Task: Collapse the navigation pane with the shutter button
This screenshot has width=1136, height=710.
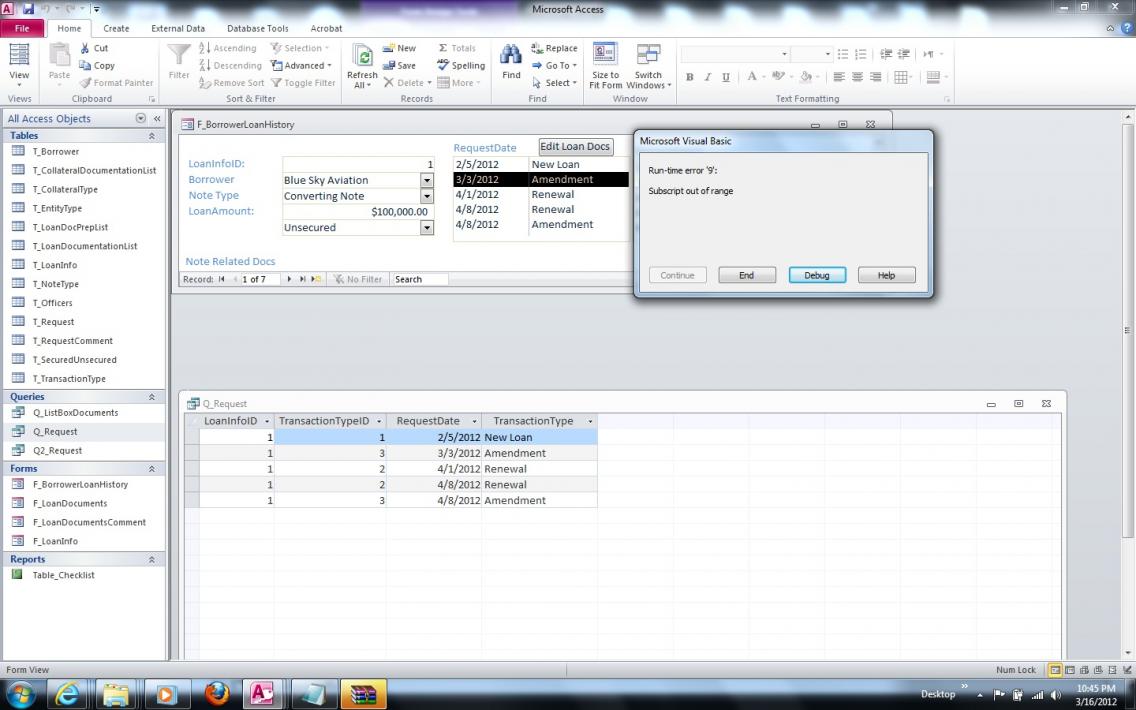Action: [x=156, y=119]
